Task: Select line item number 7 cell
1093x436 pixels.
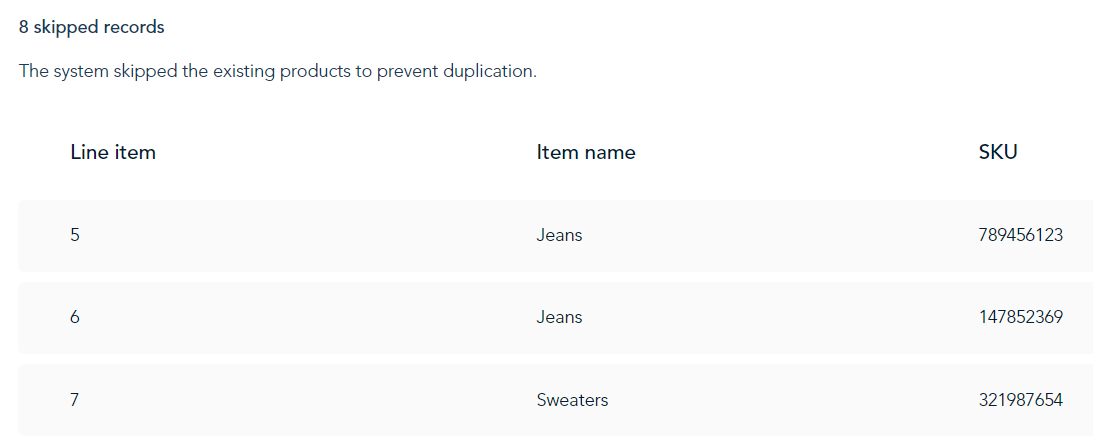Action: (75, 400)
